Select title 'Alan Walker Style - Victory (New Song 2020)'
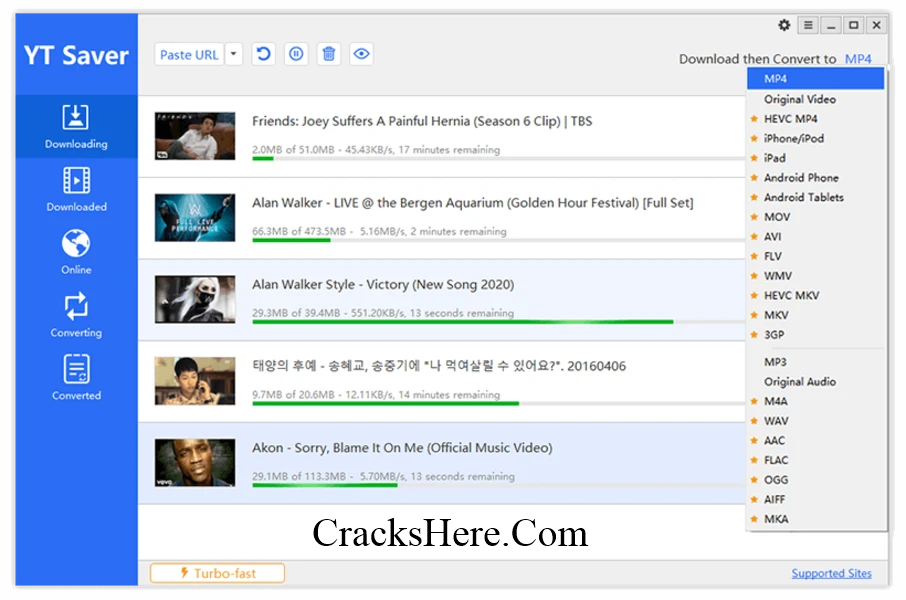This screenshot has width=906, height=600. click(383, 285)
